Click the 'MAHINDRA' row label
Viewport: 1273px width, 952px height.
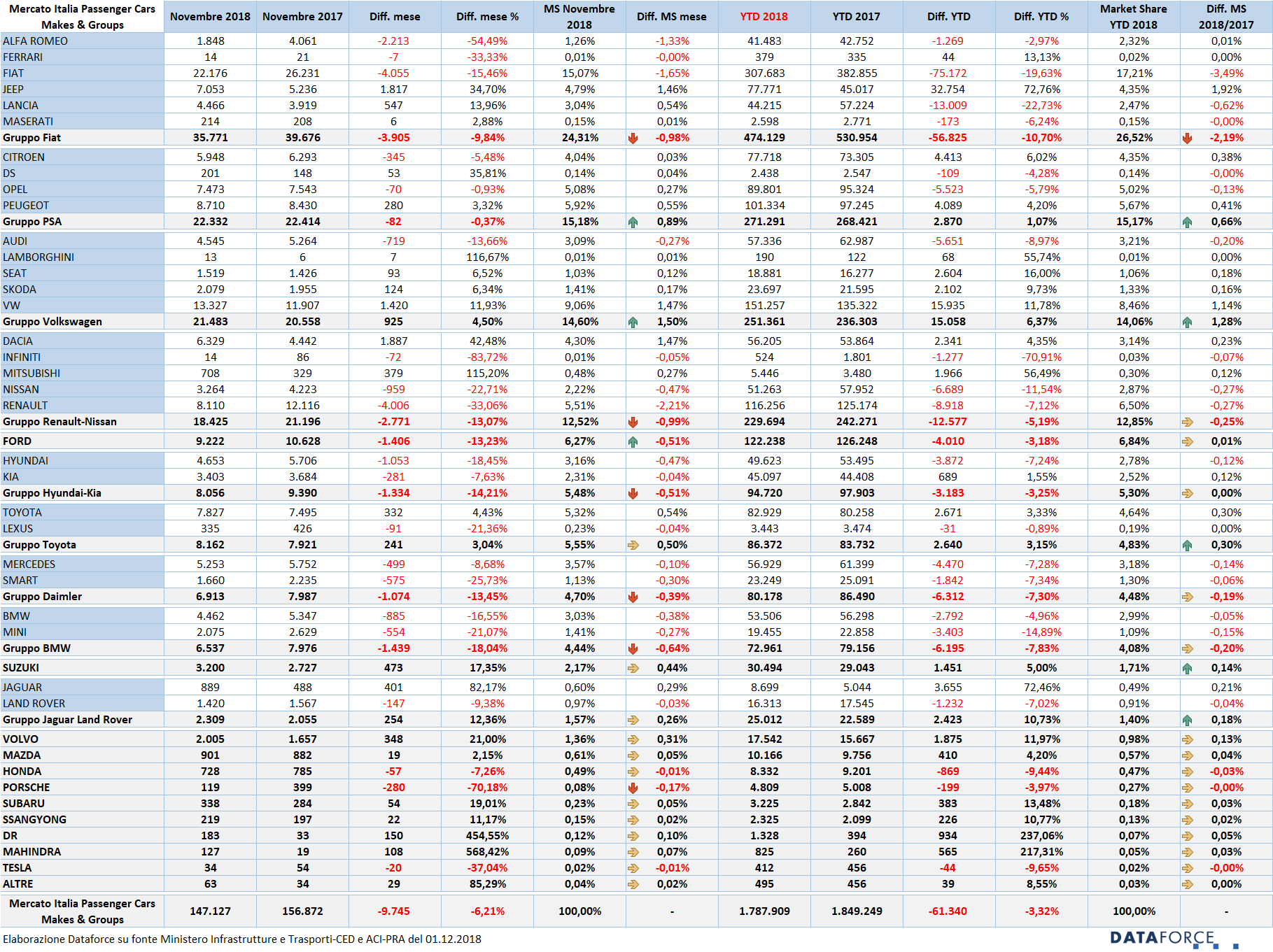31,852
